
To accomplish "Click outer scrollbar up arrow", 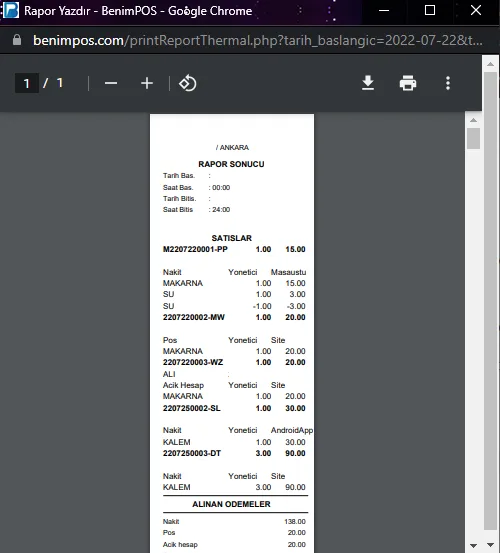I will click(490, 64).
